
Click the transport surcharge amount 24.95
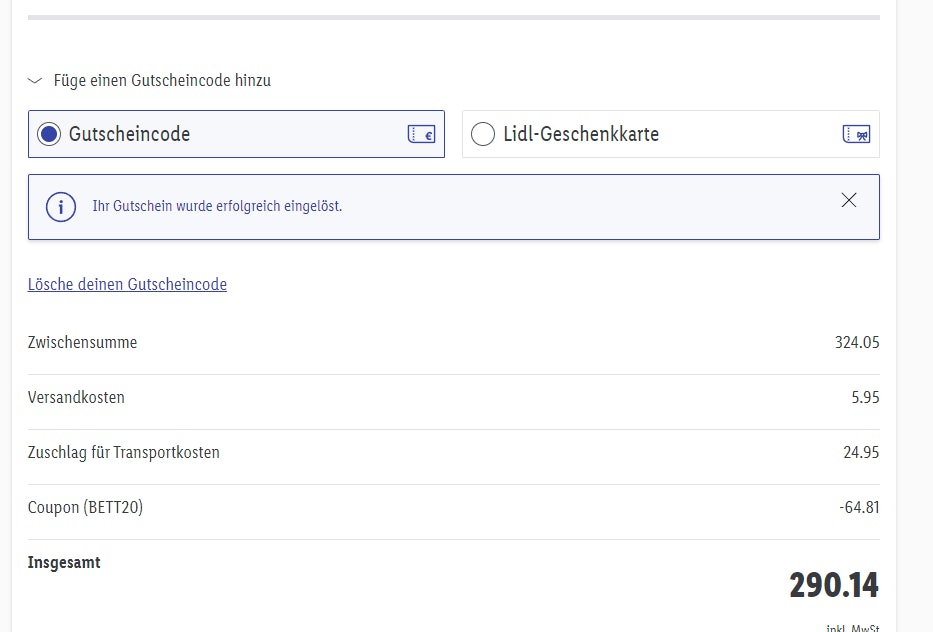click(x=861, y=453)
